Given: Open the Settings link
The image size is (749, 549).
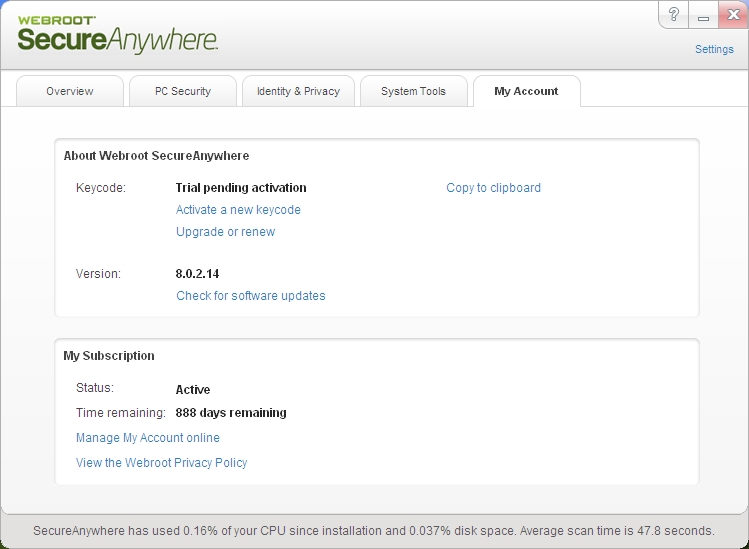Looking at the screenshot, I should [714, 49].
